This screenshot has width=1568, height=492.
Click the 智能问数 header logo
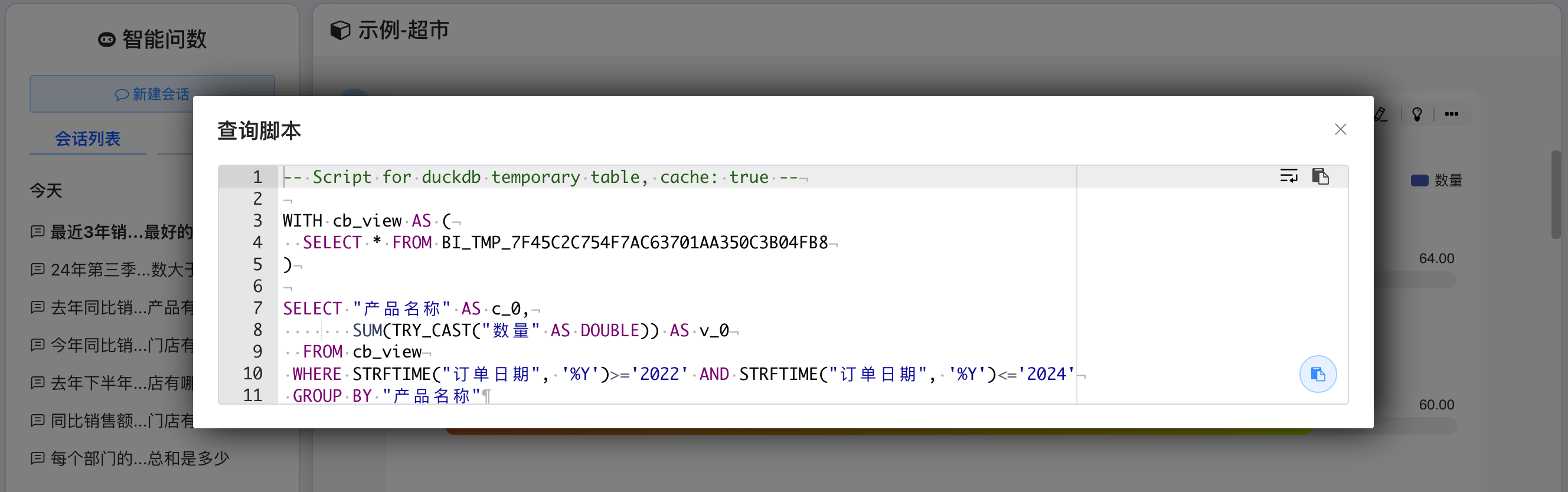coord(106,40)
